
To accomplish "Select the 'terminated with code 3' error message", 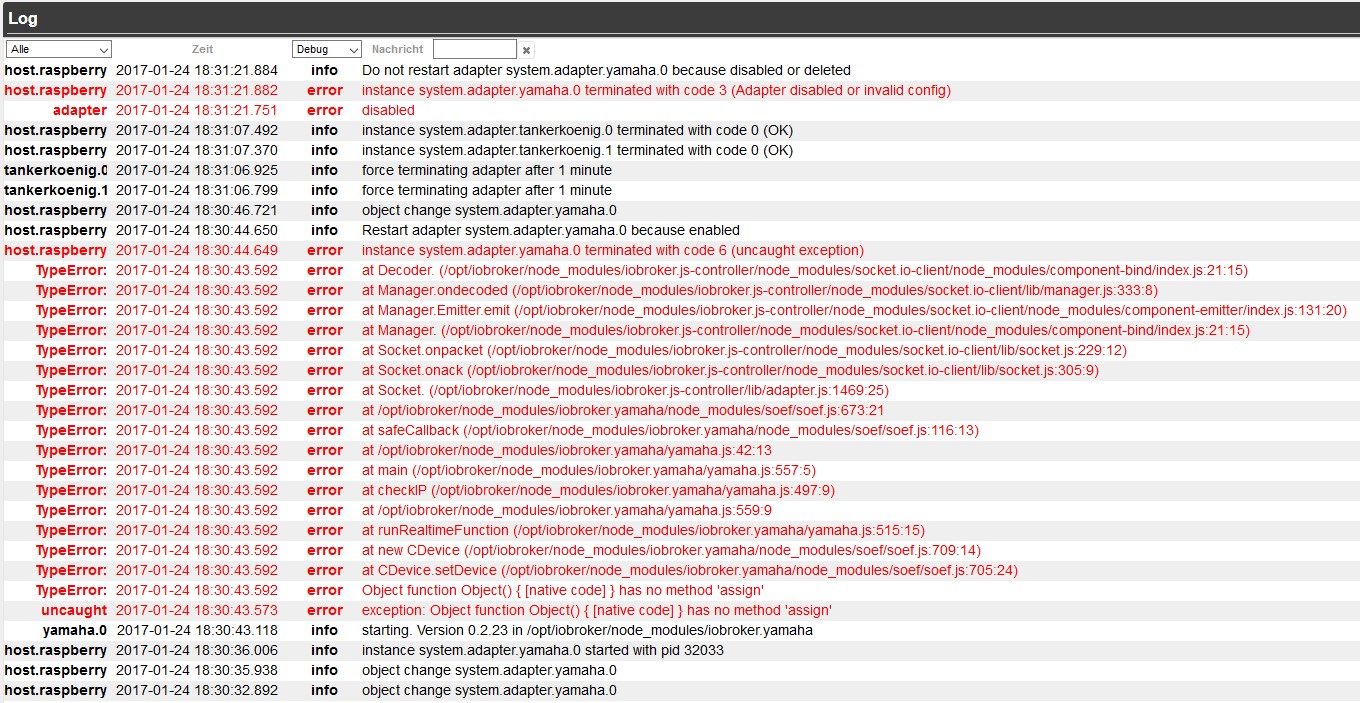I will tap(656, 91).
